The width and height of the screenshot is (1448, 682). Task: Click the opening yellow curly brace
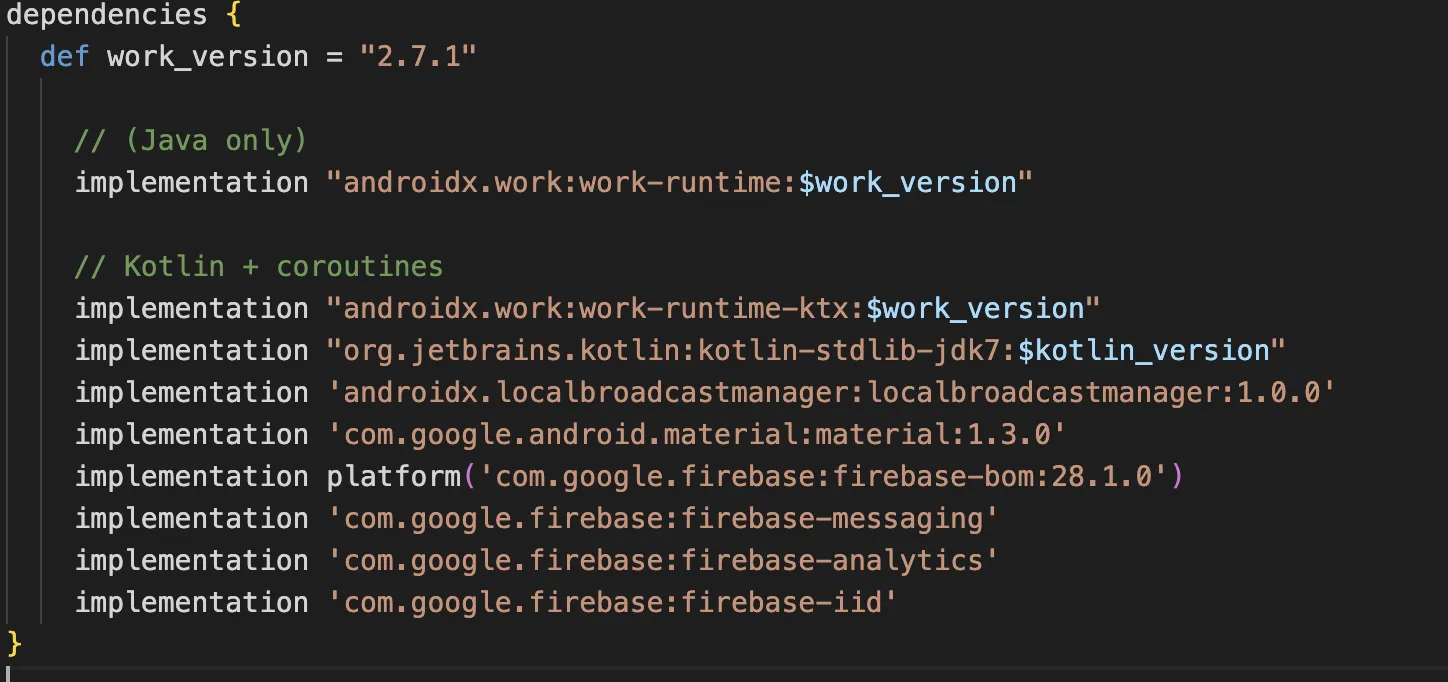pos(234,16)
